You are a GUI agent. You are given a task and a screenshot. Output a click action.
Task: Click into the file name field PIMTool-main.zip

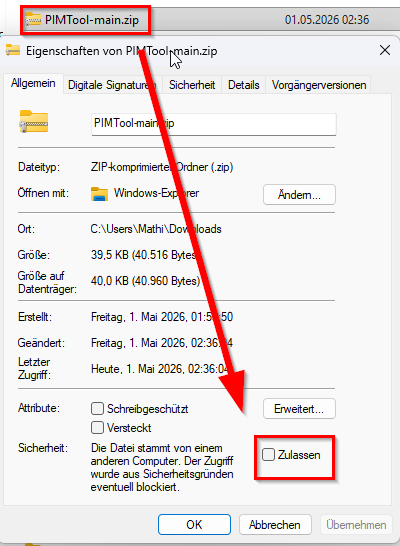[x=214, y=124]
